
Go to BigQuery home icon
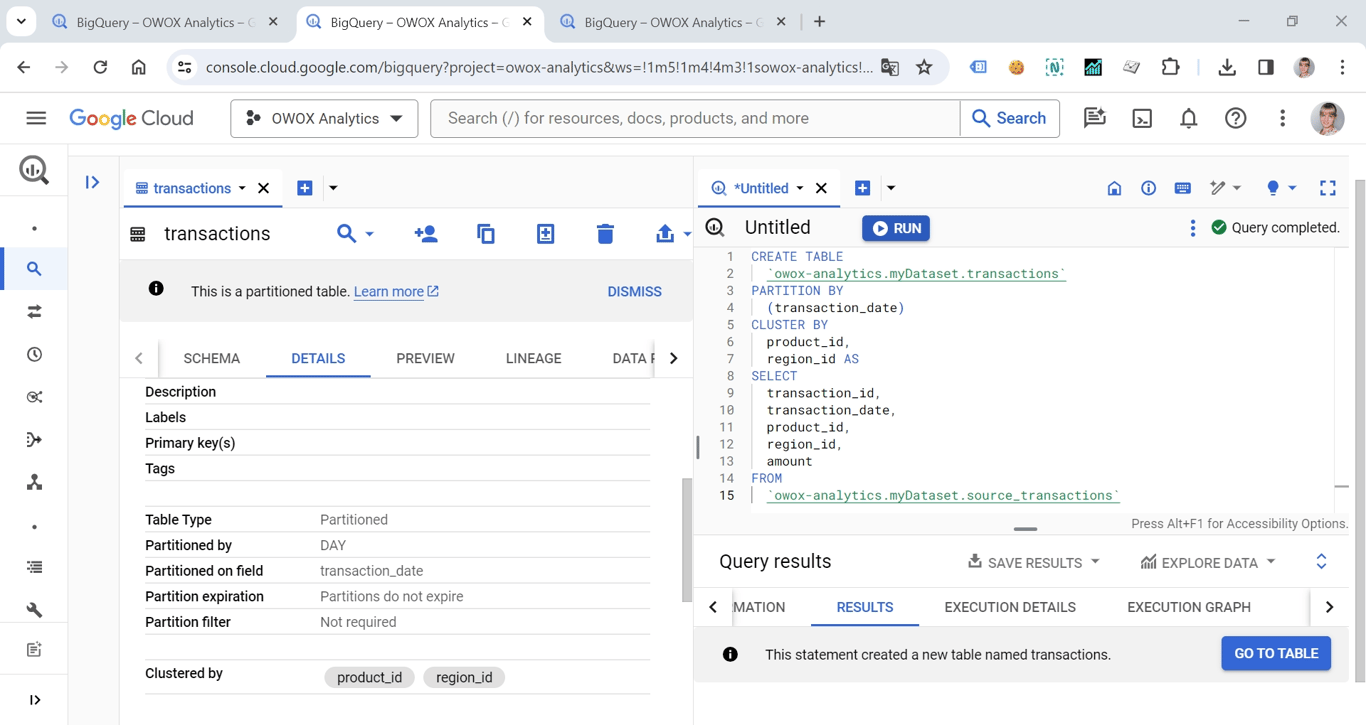tap(1114, 188)
